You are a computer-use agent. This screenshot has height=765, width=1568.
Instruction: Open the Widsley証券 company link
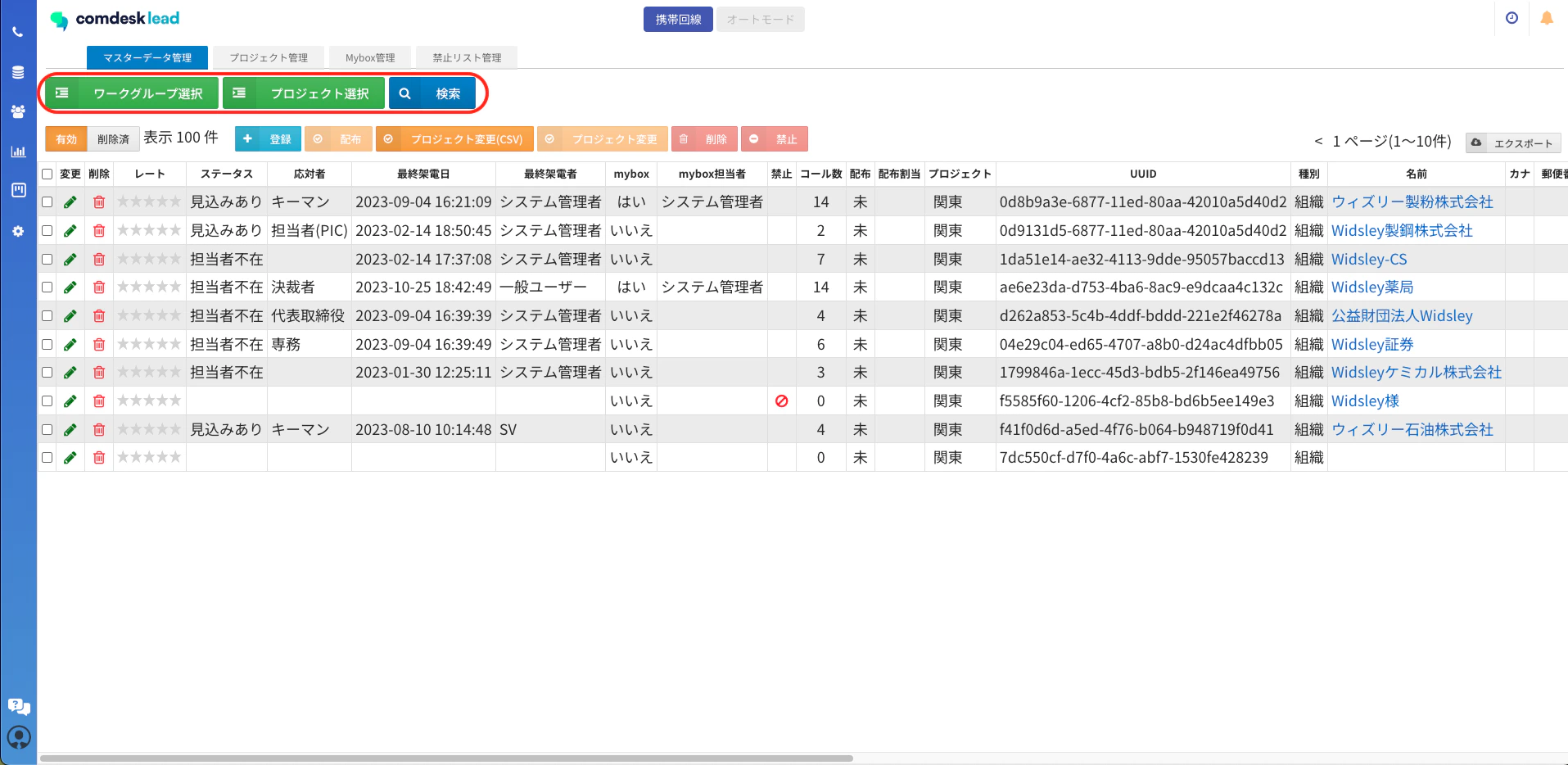[1372, 345]
